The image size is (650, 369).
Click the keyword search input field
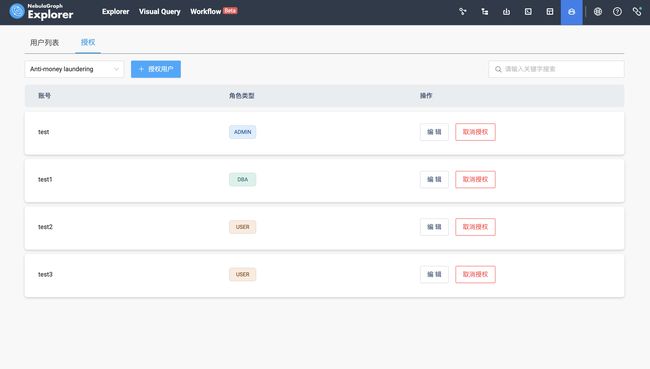pos(556,69)
